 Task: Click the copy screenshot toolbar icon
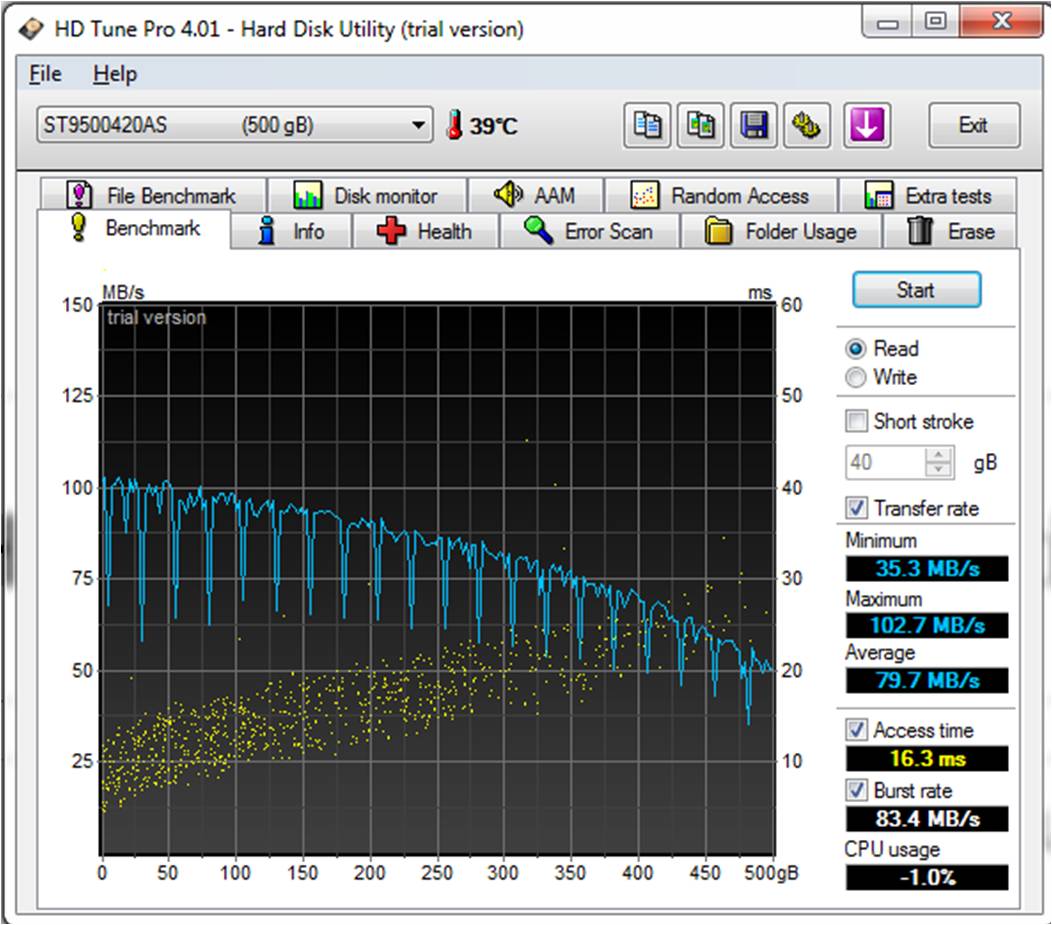coord(701,126)
